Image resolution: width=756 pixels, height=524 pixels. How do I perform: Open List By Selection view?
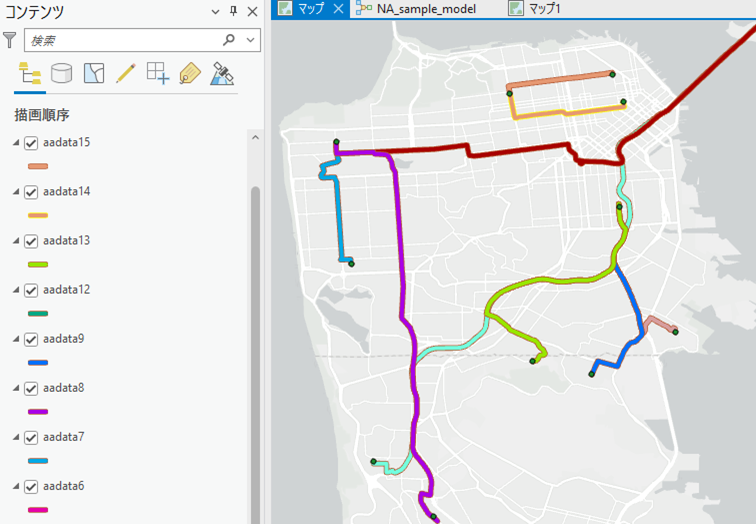[x=94, y=74]
